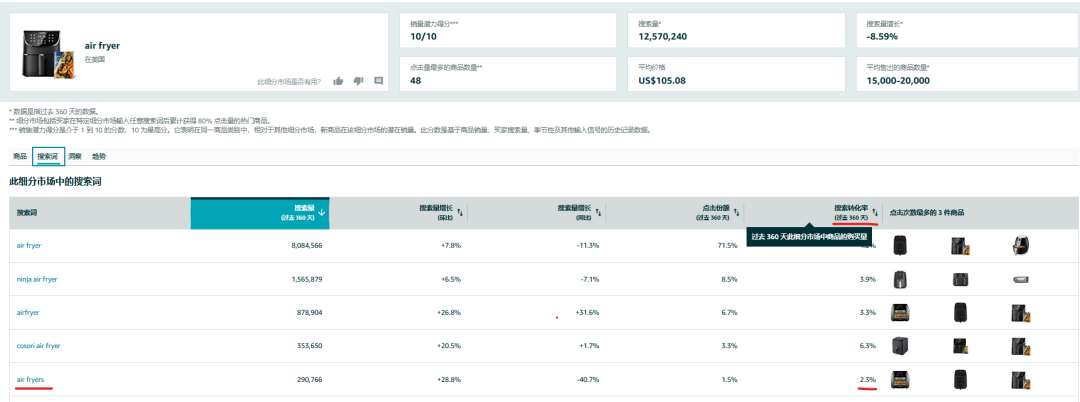Open the 趋势 tab
The width and height of the screenshot is (1080, 402).
pyautogui.click(x=99, y=157)
